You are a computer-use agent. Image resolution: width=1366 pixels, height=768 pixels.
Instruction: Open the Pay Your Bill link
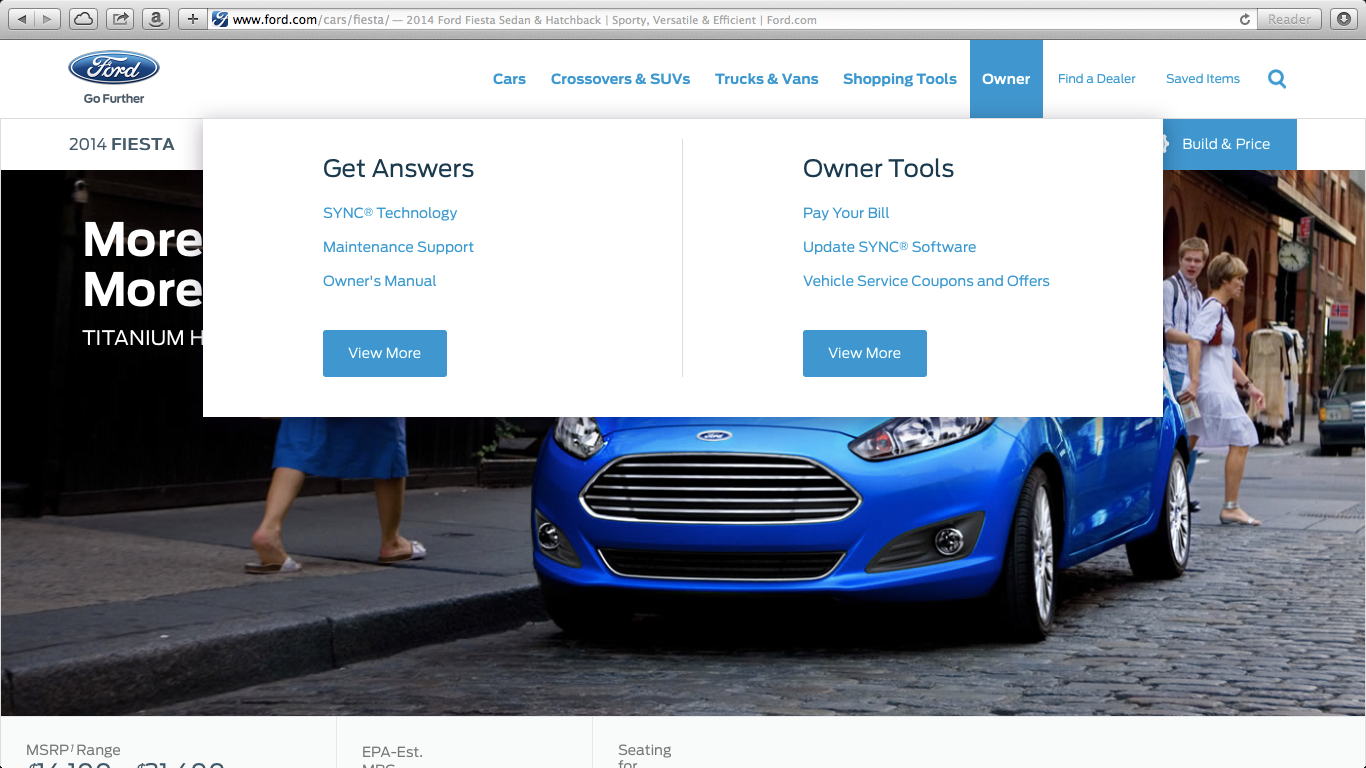[x=846, y=213]
